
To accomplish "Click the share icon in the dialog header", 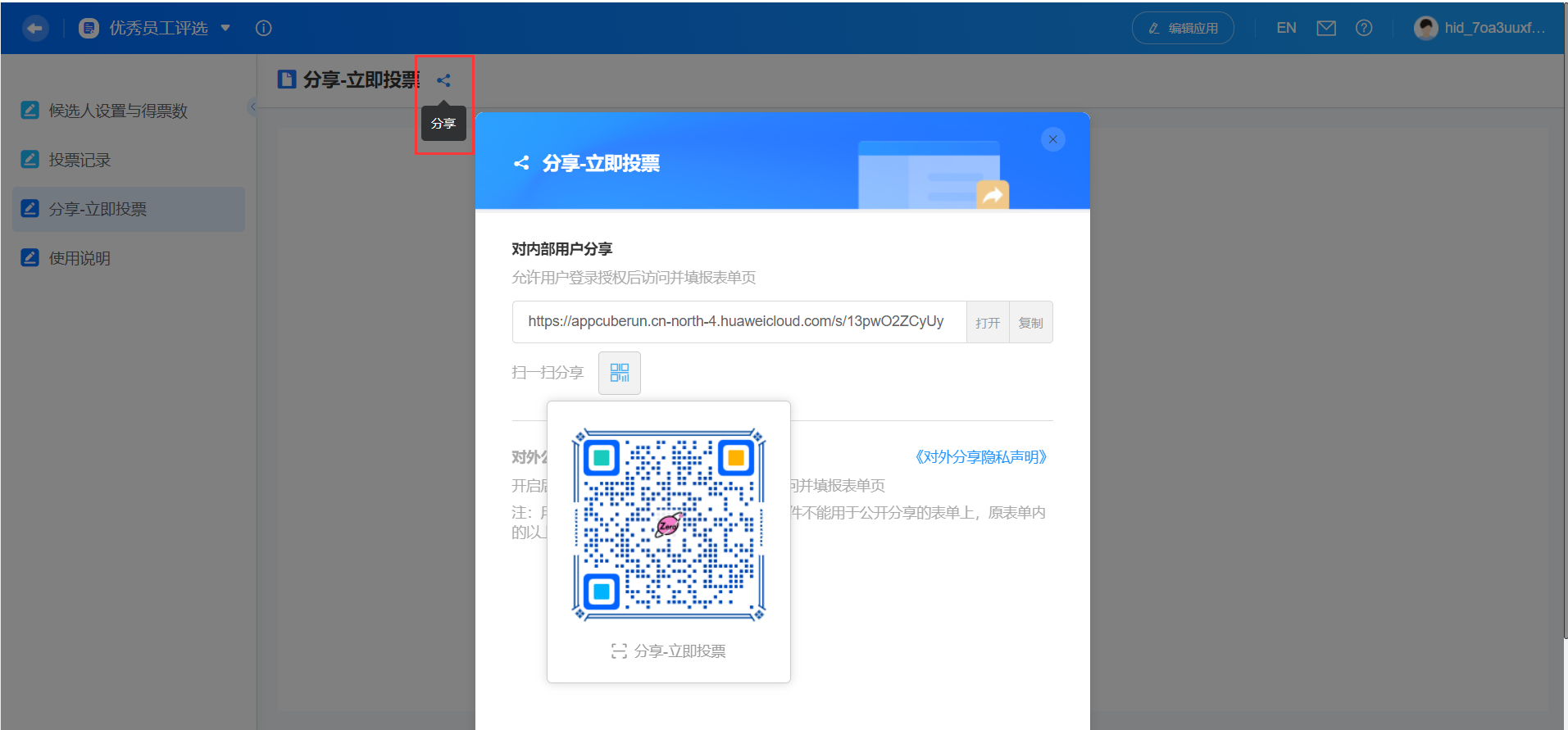I will pyautogui.click(x=521, y=163).
